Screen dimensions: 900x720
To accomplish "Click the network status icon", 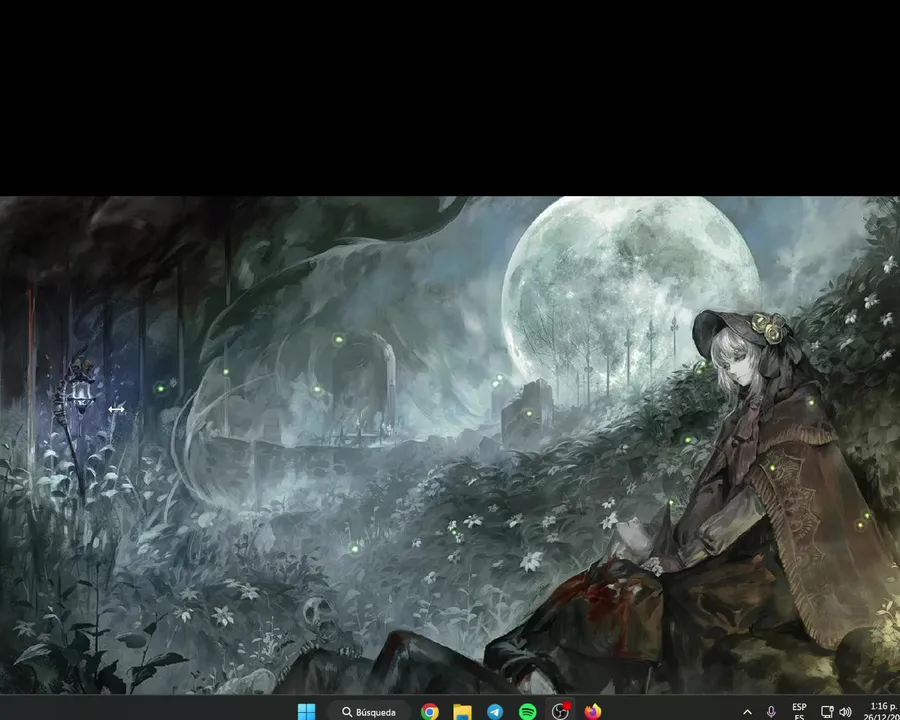I will point(827,712).
